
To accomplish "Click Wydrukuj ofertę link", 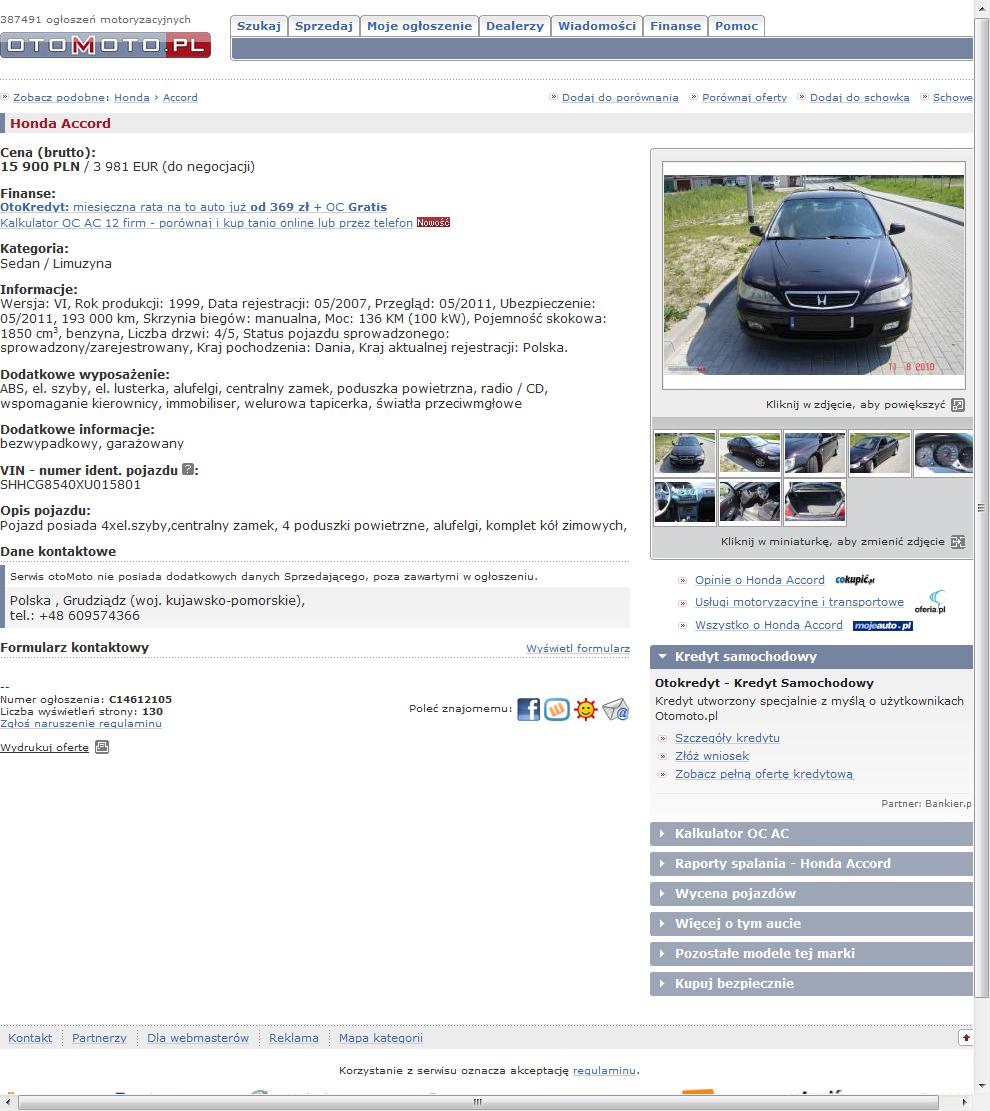I will click(x=45, y=748).
